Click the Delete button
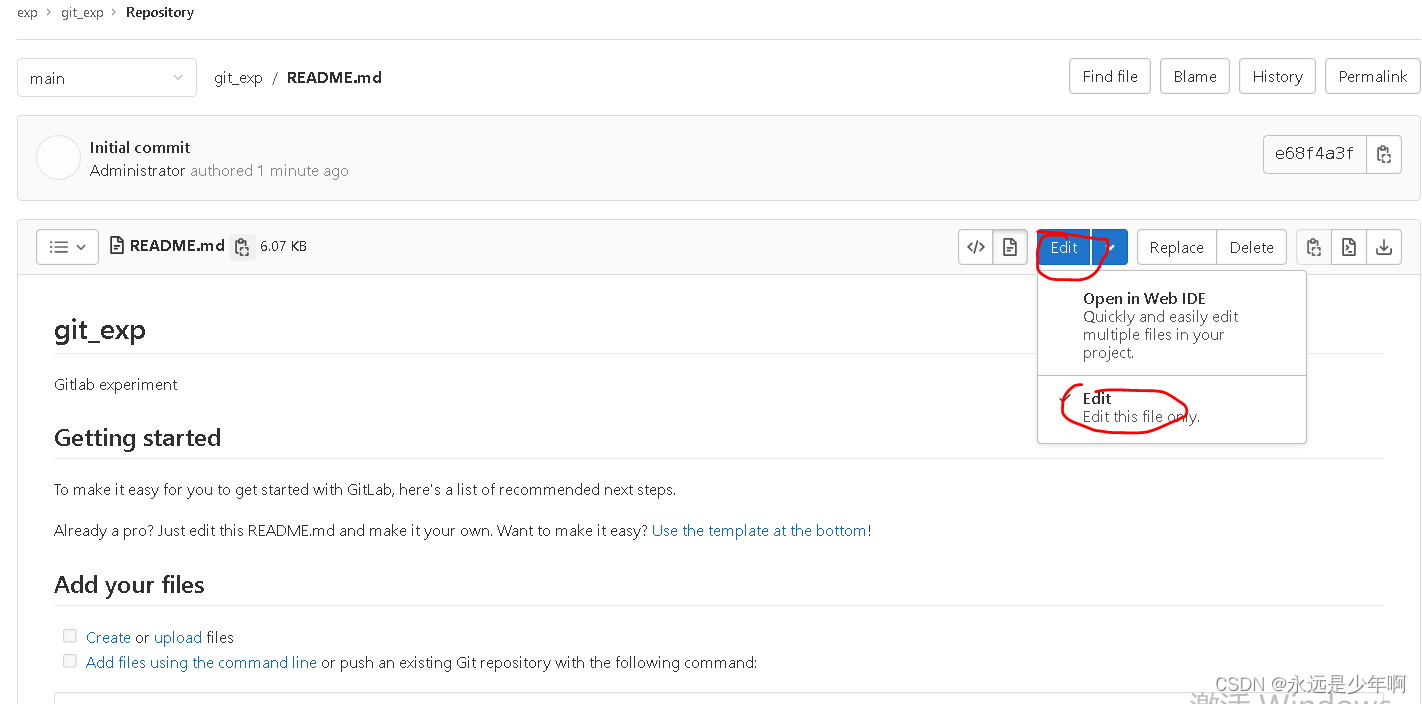The height and width of the screenshot is (704, 1422). tap(1252, 247)
